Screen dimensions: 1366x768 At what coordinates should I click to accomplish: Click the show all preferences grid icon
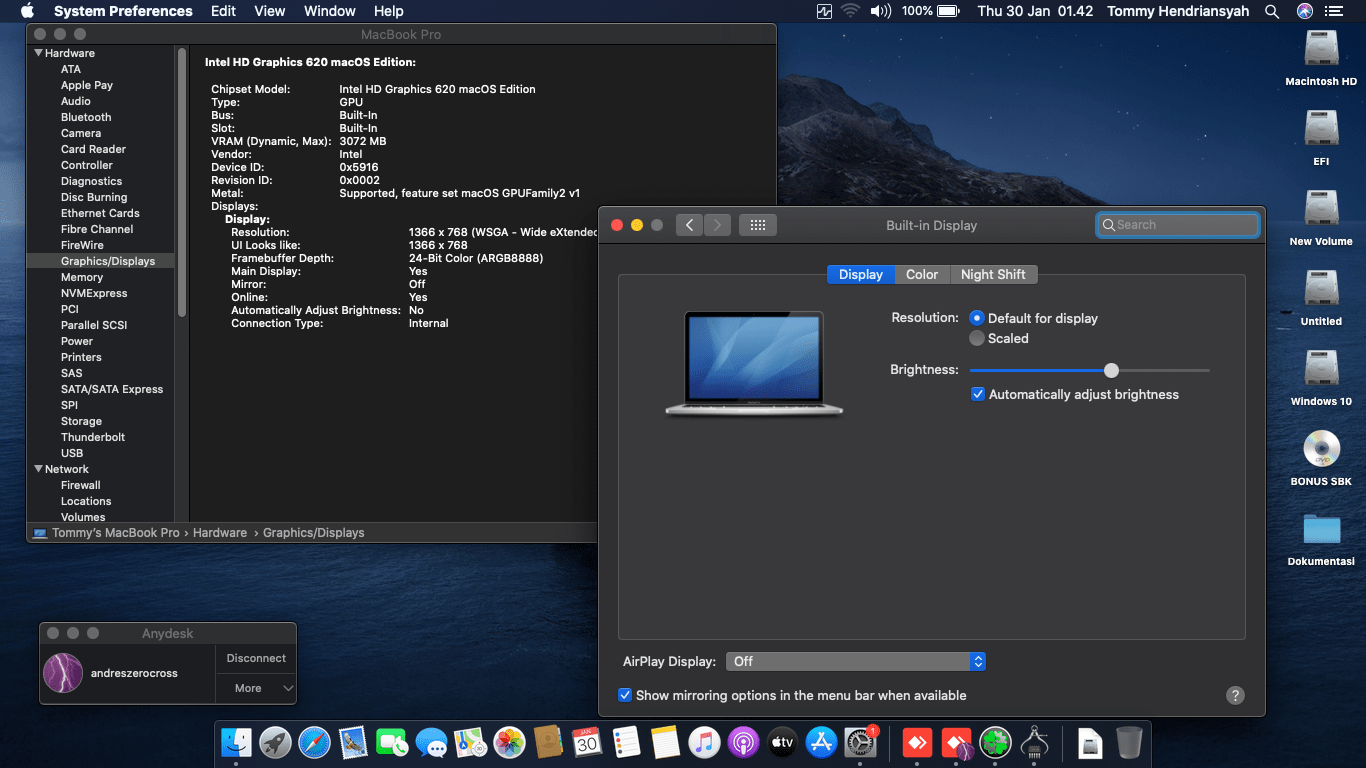click(x=757, y=225)
